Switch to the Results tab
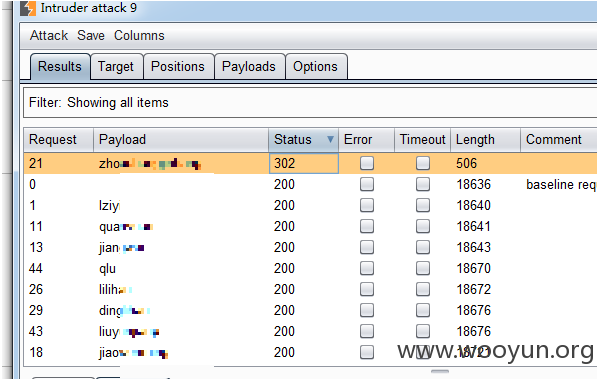603x379 pixels. [x=60, y=66]
